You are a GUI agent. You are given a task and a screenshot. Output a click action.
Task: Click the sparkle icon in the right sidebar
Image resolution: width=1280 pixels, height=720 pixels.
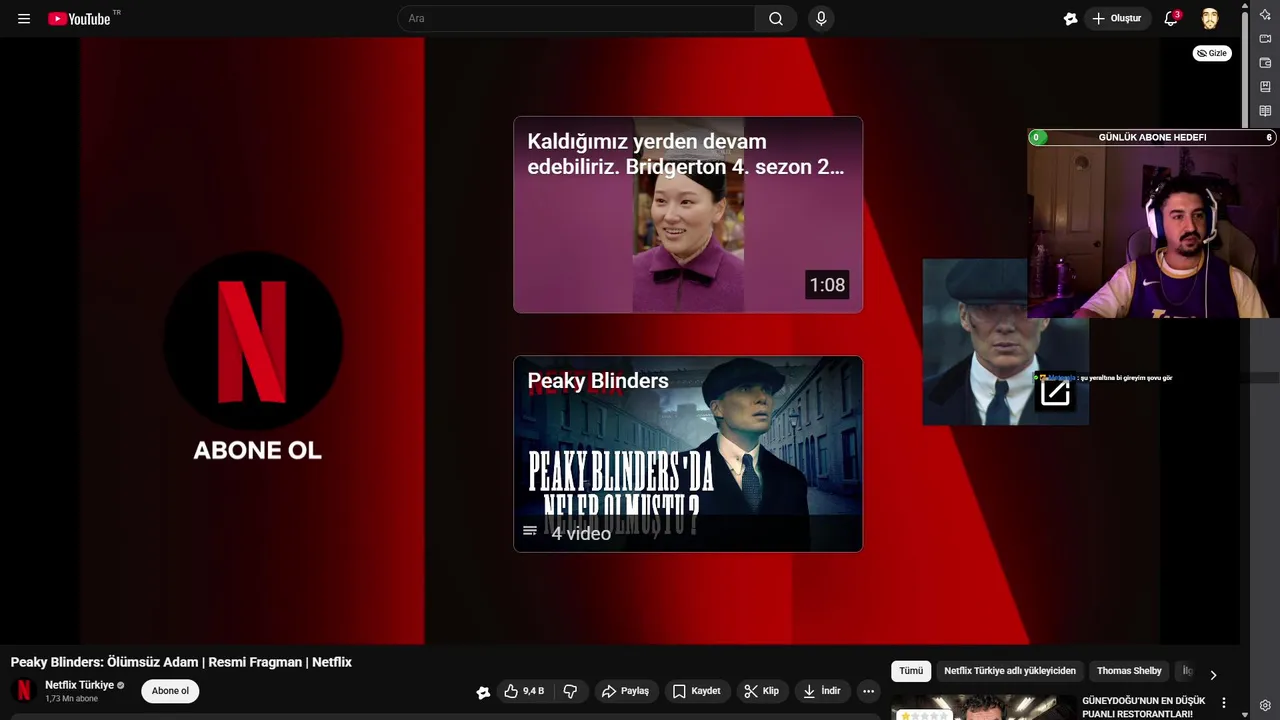(x=1265, y=15)
